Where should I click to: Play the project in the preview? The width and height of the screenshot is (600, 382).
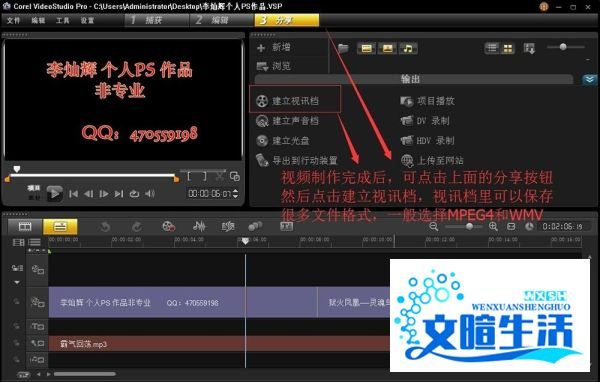[54, 193]
